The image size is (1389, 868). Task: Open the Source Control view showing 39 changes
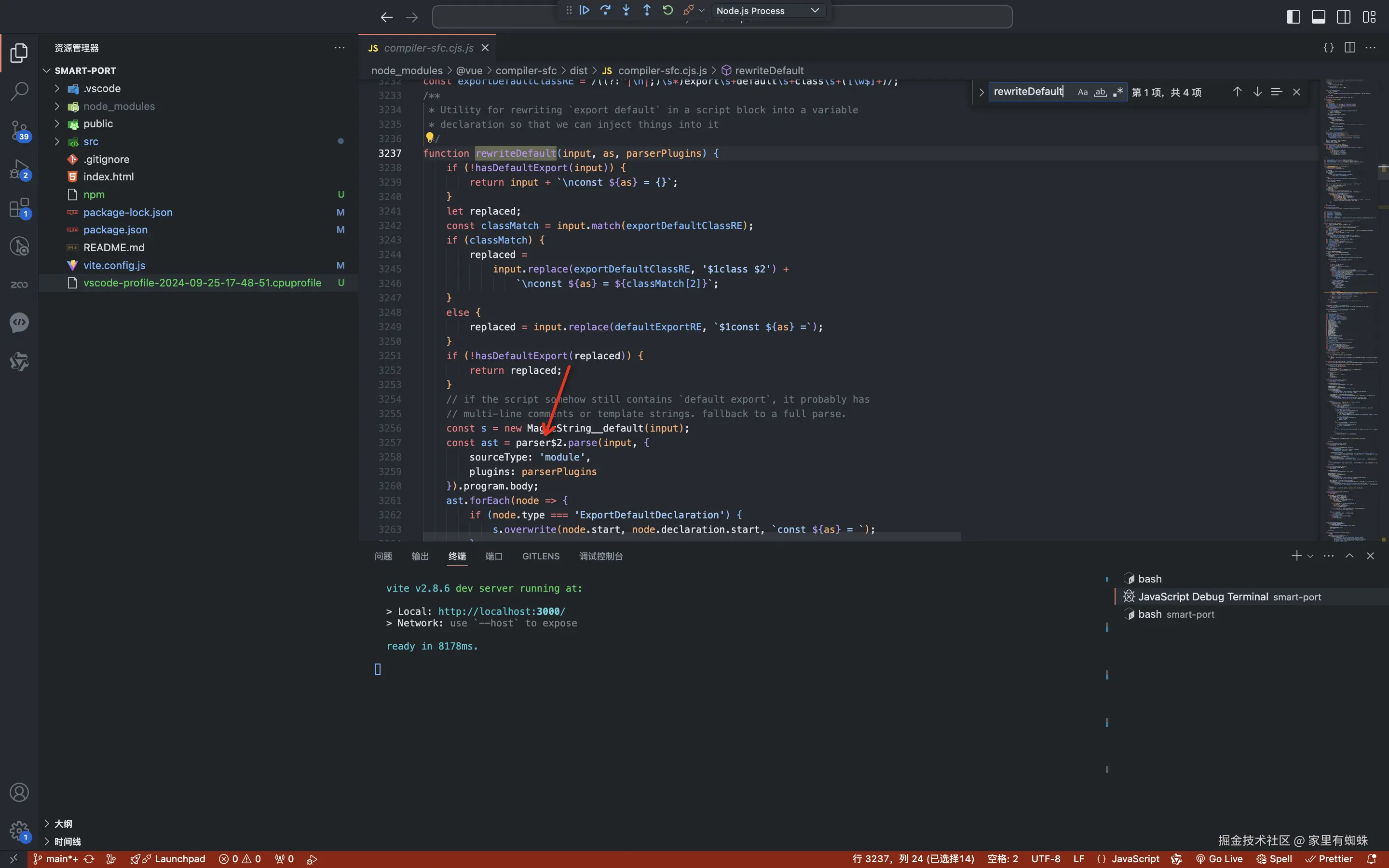pyautogui.click(x=19, y=130)
